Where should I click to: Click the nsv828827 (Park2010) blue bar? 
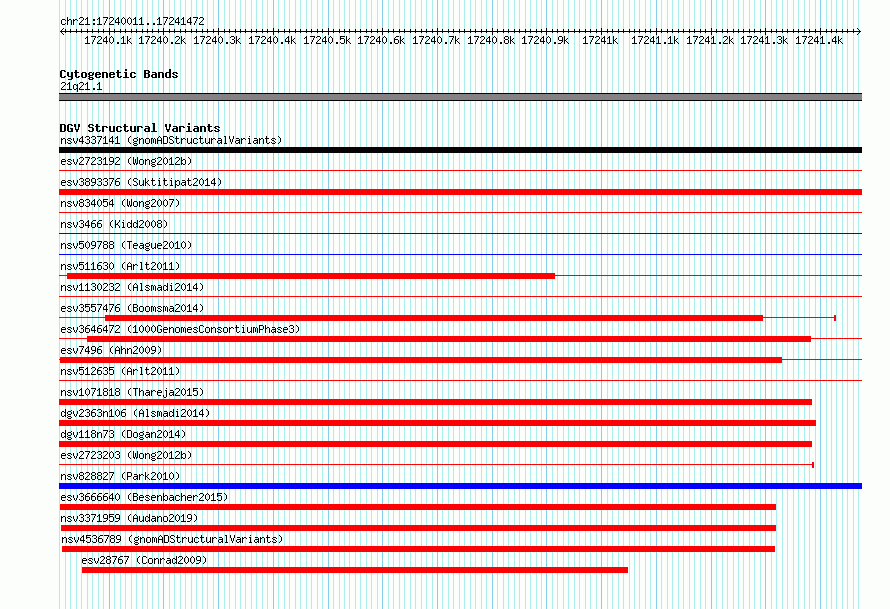pyautogui.click(x=460, y=486)
